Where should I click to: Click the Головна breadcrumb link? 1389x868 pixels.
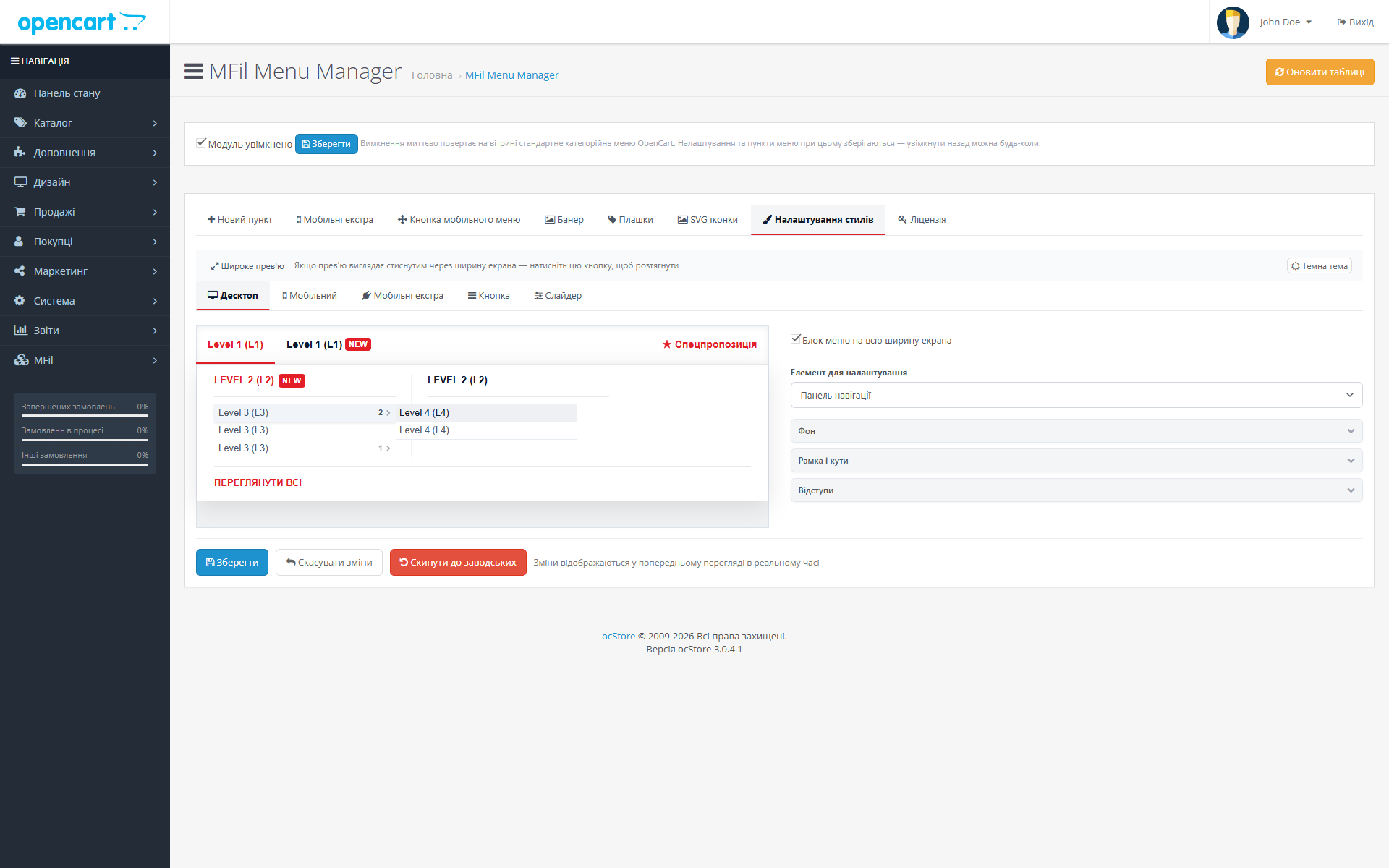point(432,75)
